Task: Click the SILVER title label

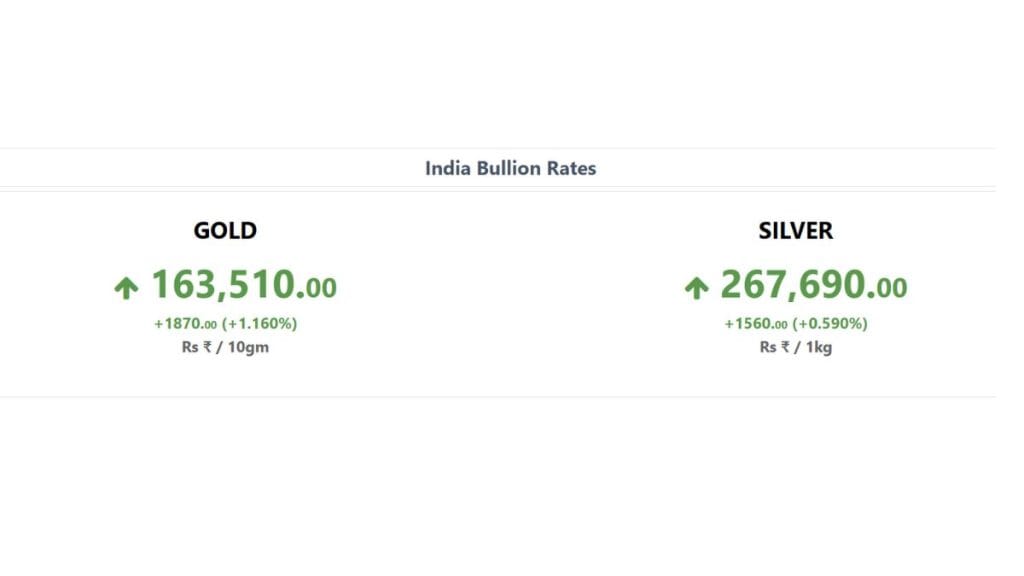Action: (795, 231)
